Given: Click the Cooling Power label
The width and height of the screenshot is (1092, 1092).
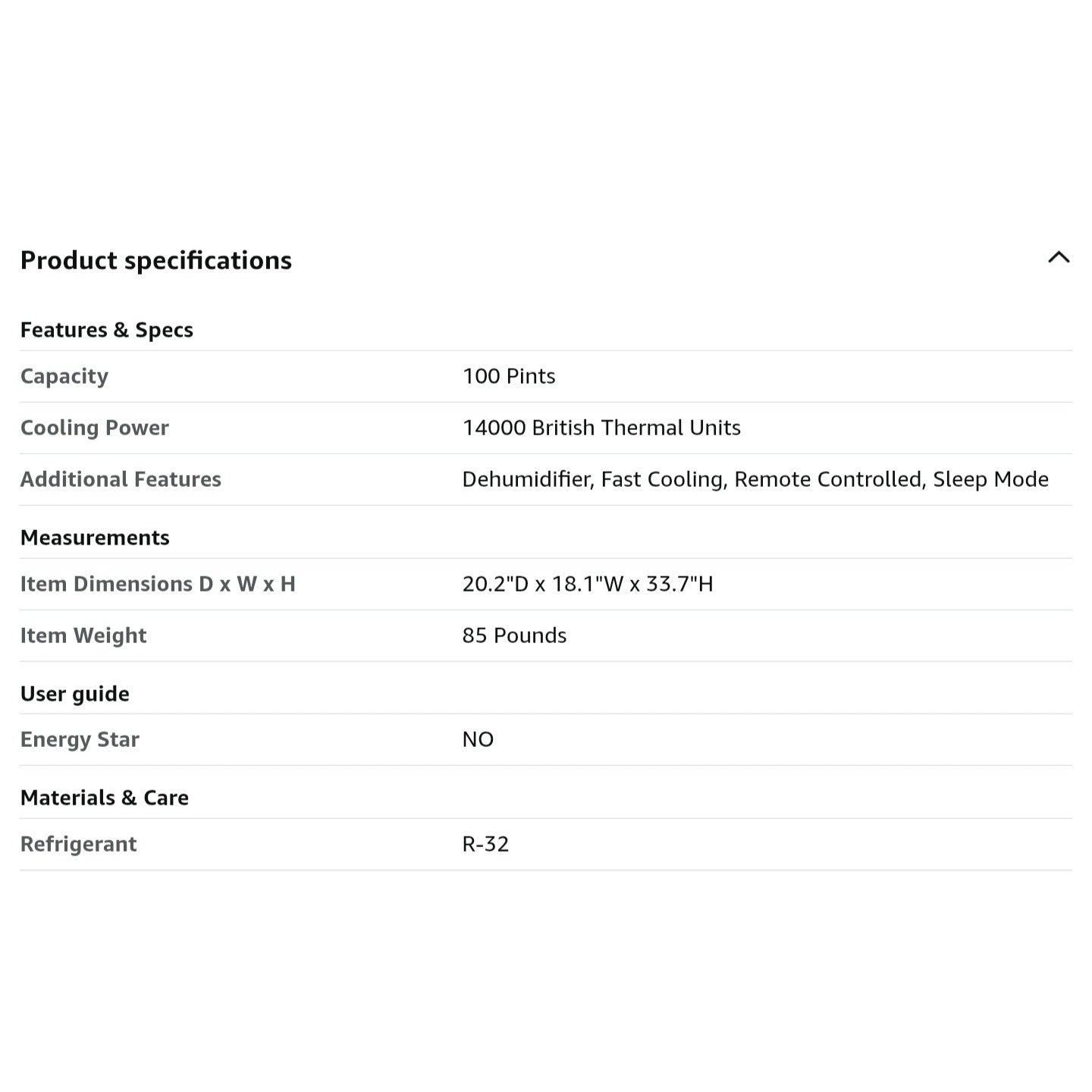Looking at the screenshot, I should (x=95, y=428).
